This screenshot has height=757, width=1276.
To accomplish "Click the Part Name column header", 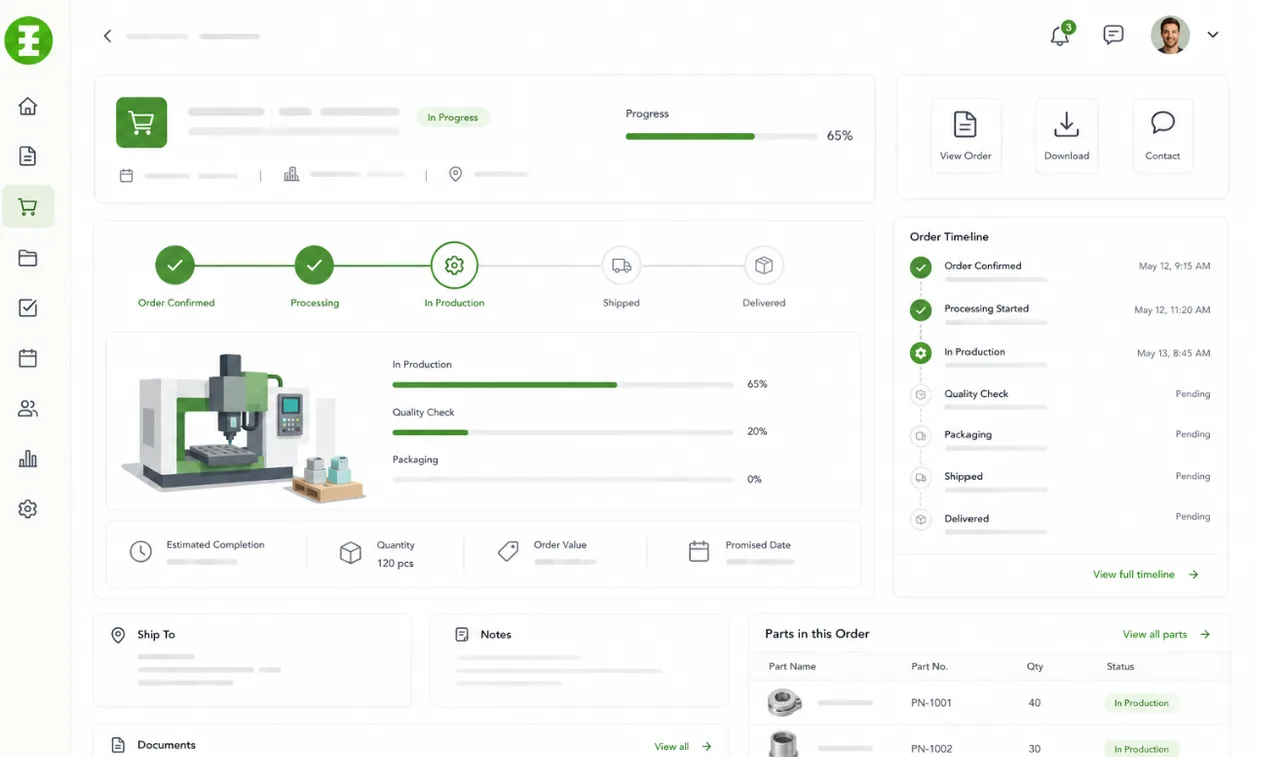I will coord(792,667).
